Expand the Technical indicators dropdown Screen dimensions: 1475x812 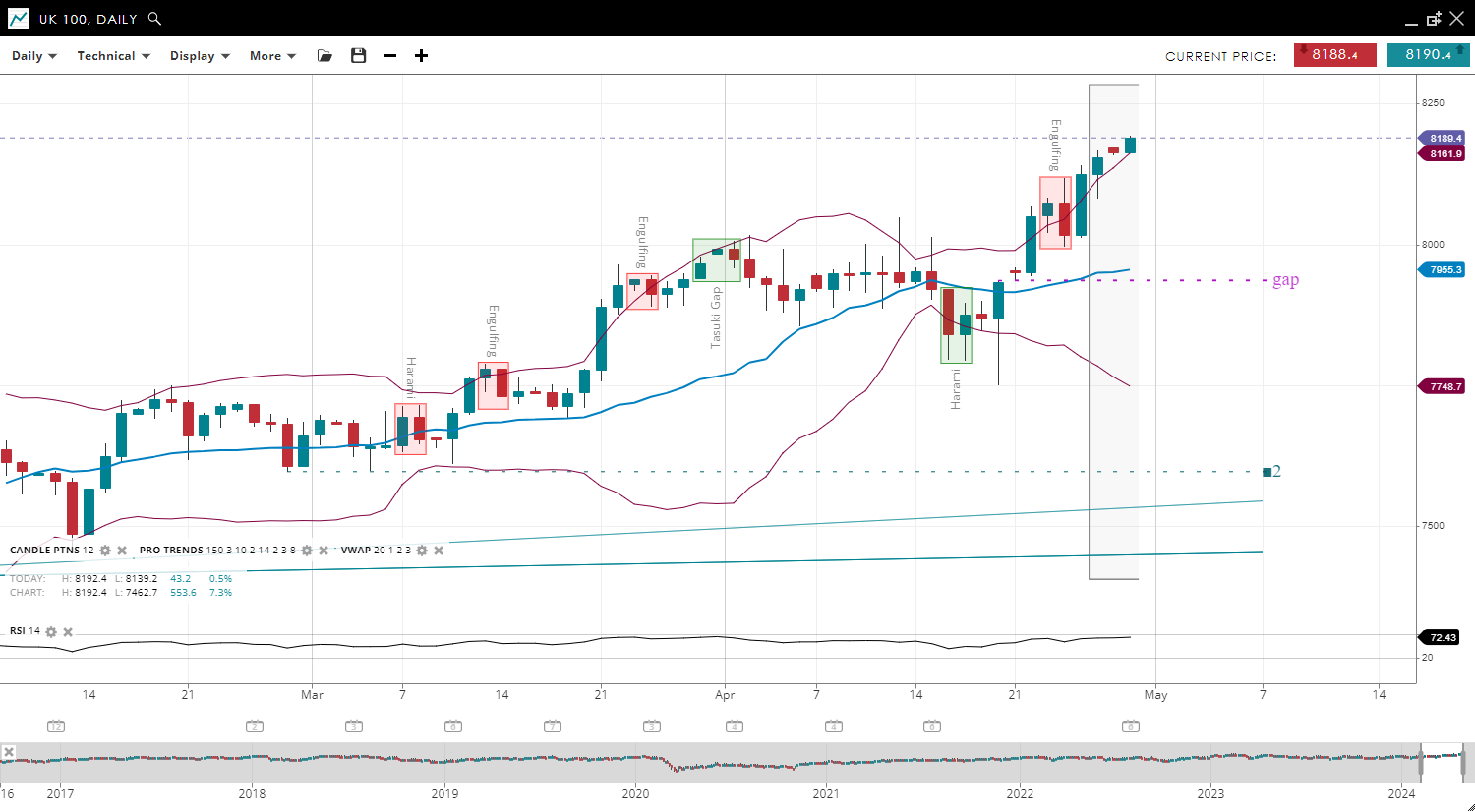113,56
